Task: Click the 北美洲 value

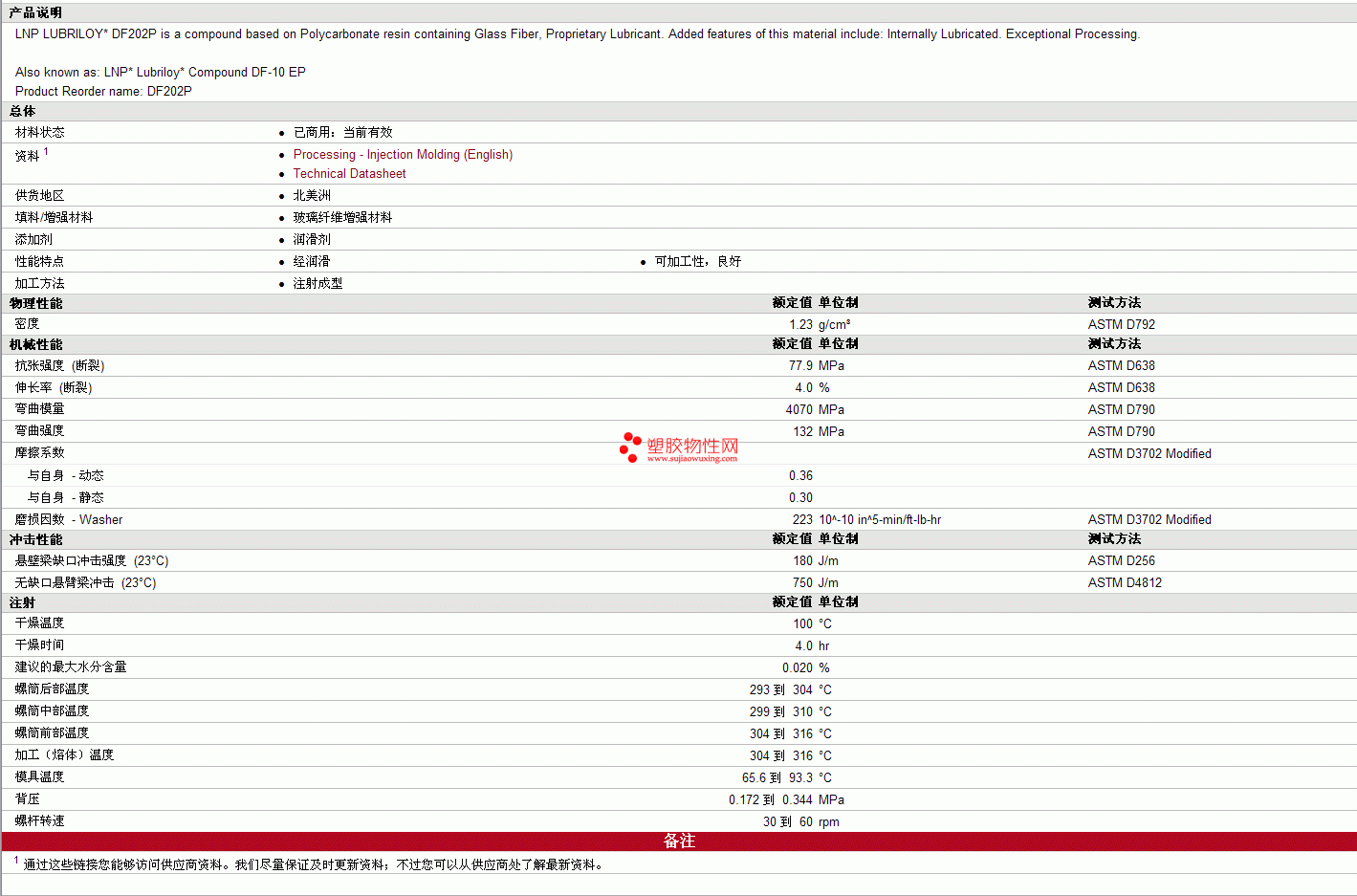Action: point(312,196)
